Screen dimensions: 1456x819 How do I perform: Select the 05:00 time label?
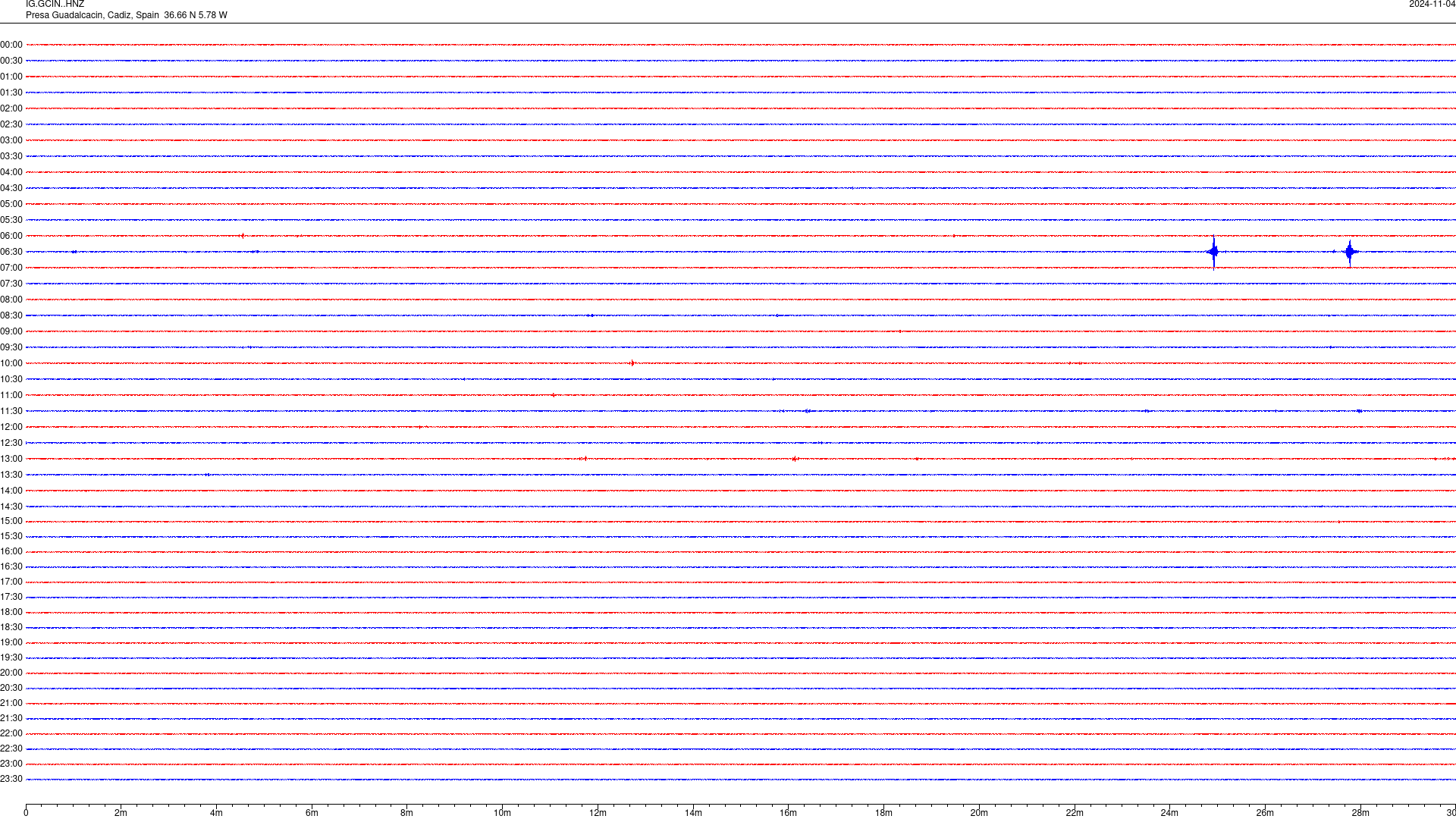pyautogui.click(x=11, y=204)
